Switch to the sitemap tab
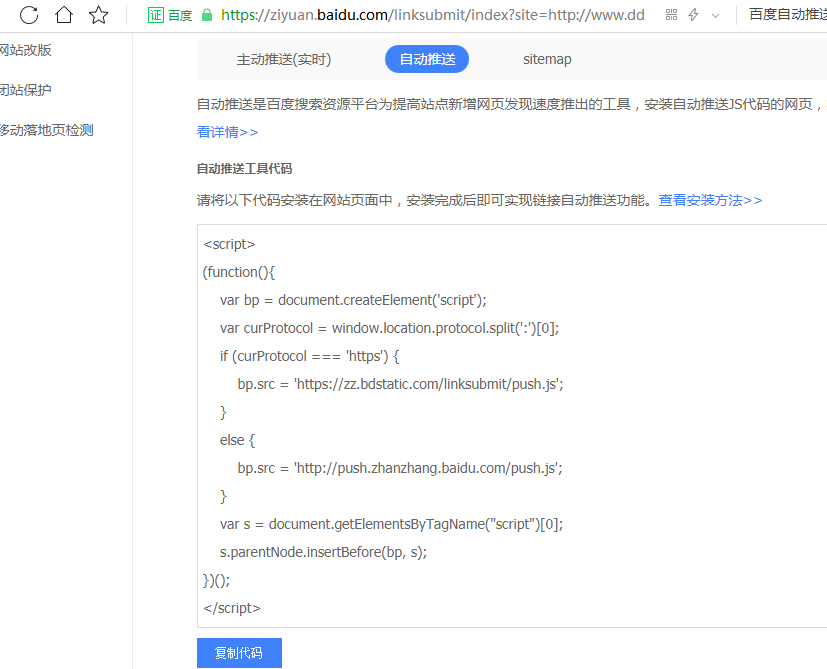Screen dimensions: 827x669 [x=547, y=59]
